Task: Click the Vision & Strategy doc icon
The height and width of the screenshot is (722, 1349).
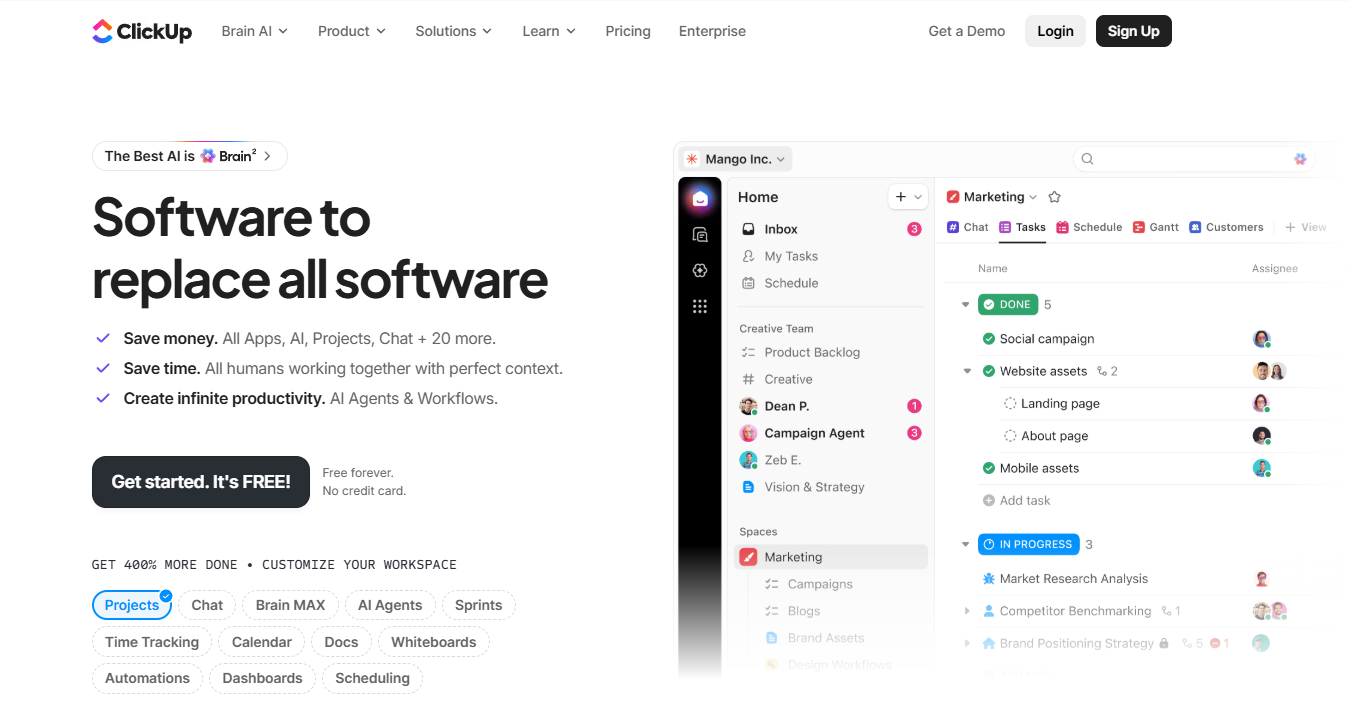Action: click(x=748, y=487)
